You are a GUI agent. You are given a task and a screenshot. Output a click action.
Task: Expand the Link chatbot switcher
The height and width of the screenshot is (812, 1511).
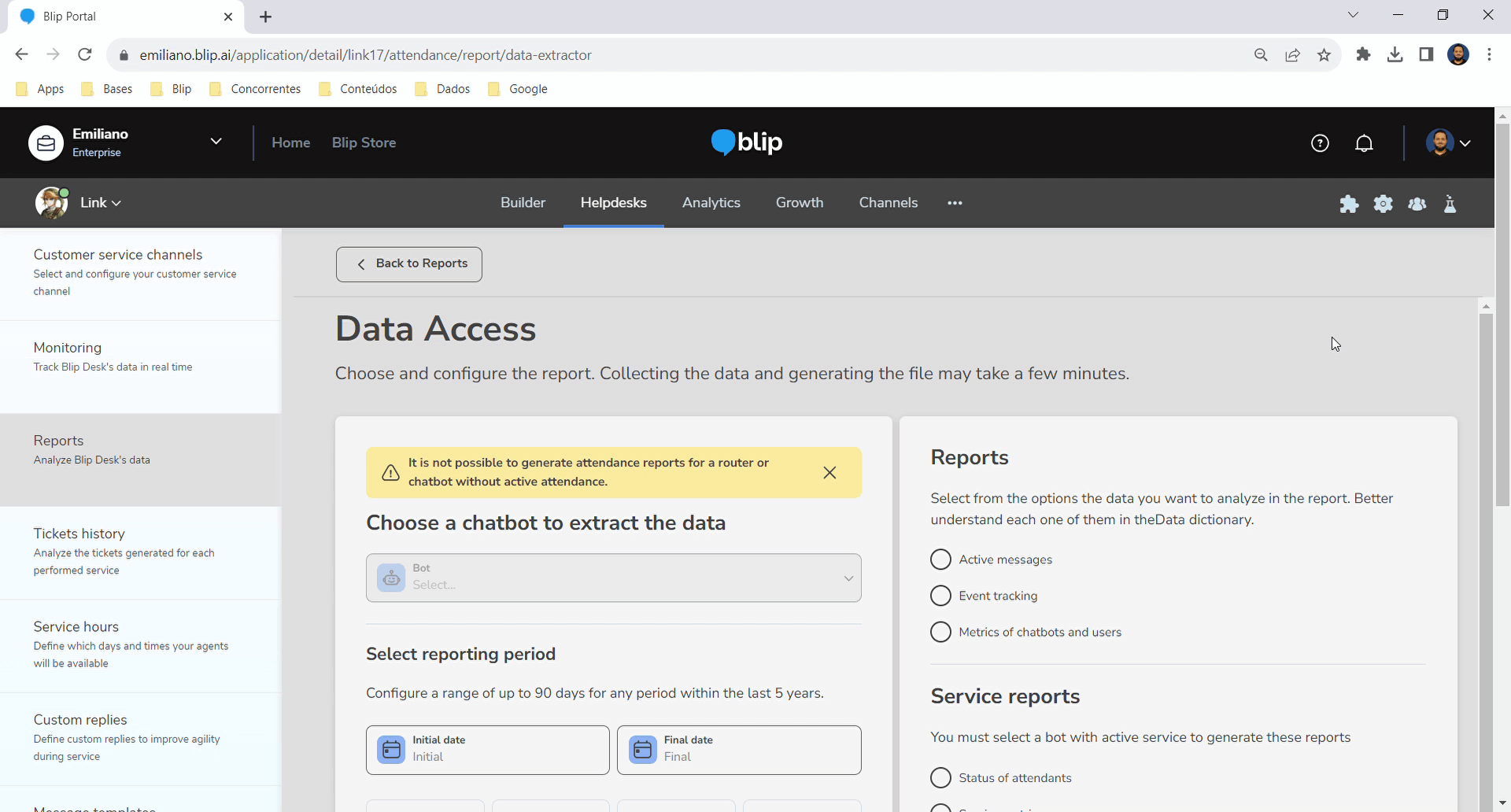[100, 203]
